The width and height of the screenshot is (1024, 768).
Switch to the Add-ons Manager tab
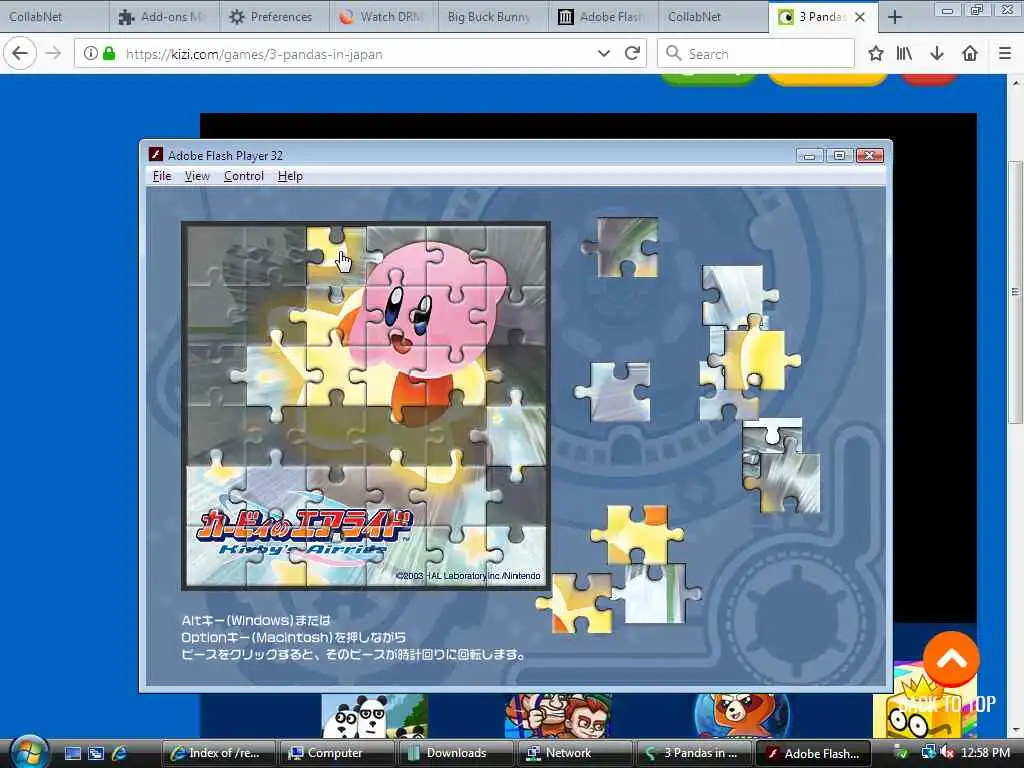pos(165,16)
